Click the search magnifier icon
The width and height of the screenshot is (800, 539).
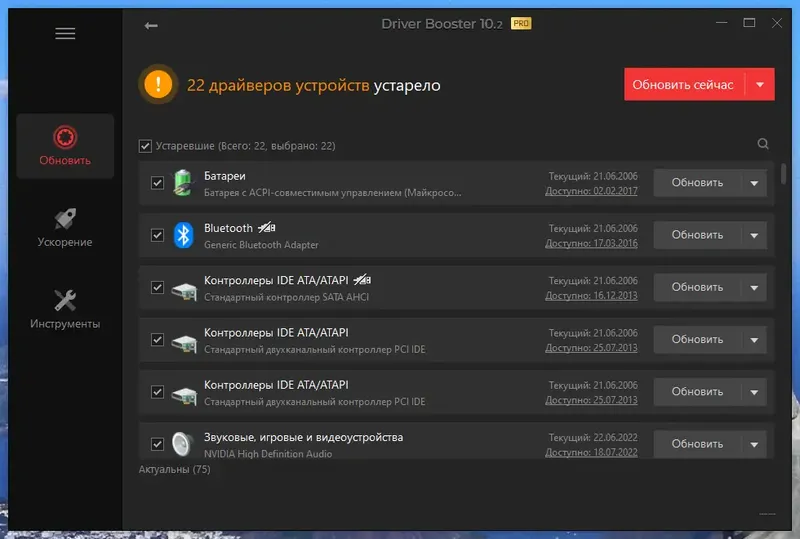click(x=763, y=144)
